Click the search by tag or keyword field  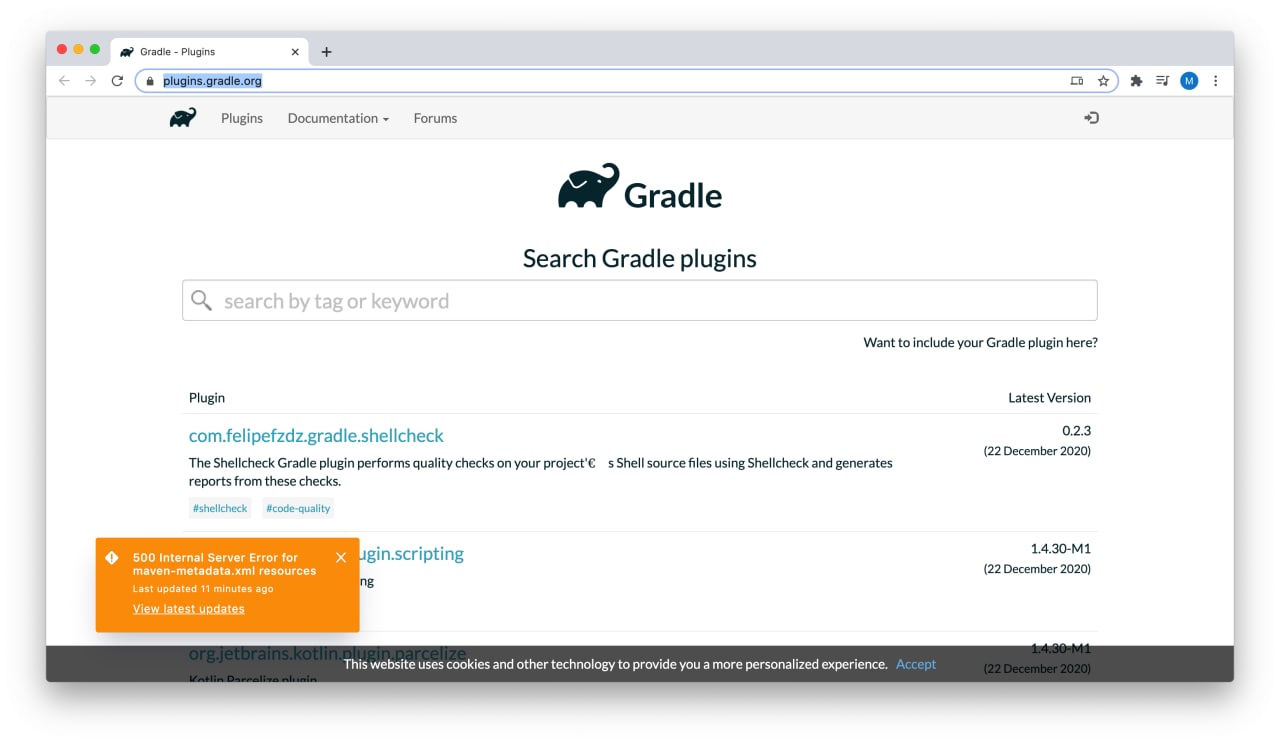click(640, 300)
